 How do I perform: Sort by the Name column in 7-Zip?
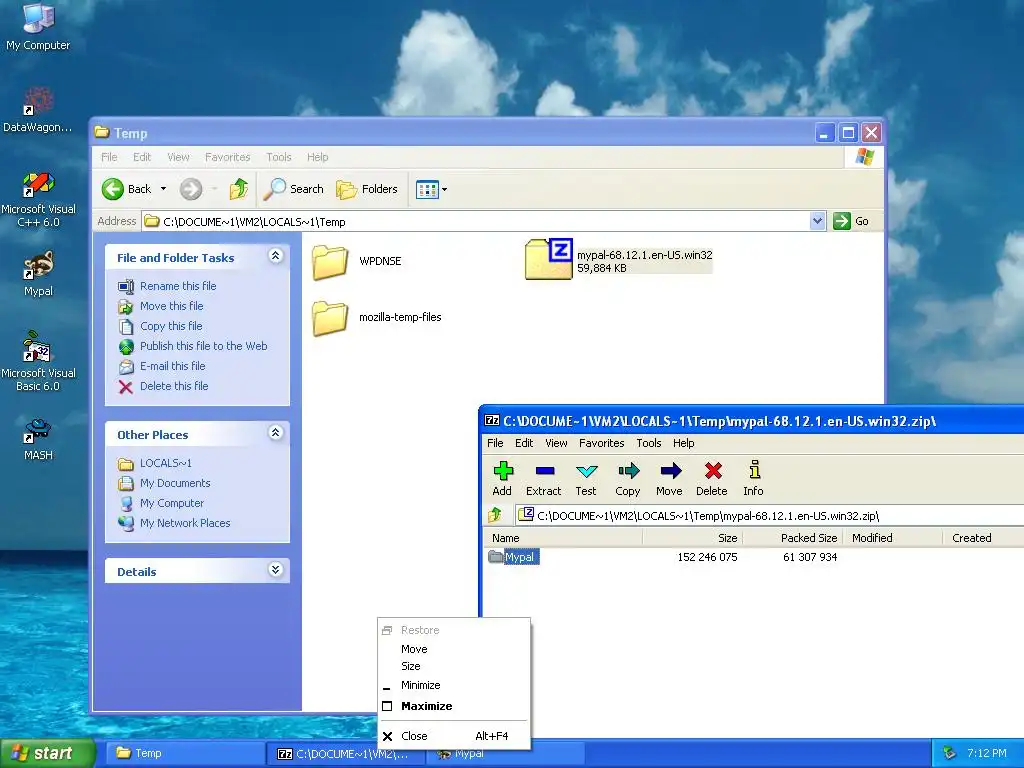click(x=564, y=538)
